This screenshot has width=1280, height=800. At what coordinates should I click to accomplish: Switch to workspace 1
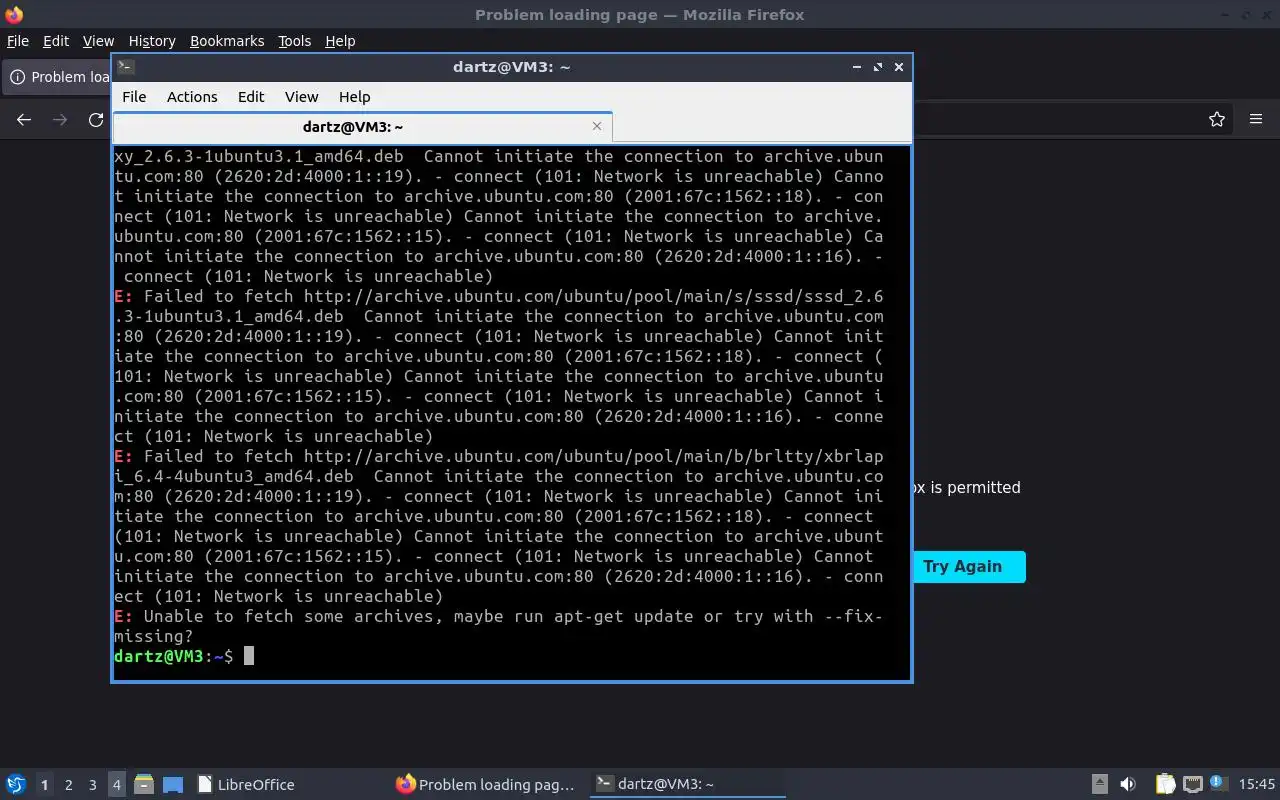44,785
